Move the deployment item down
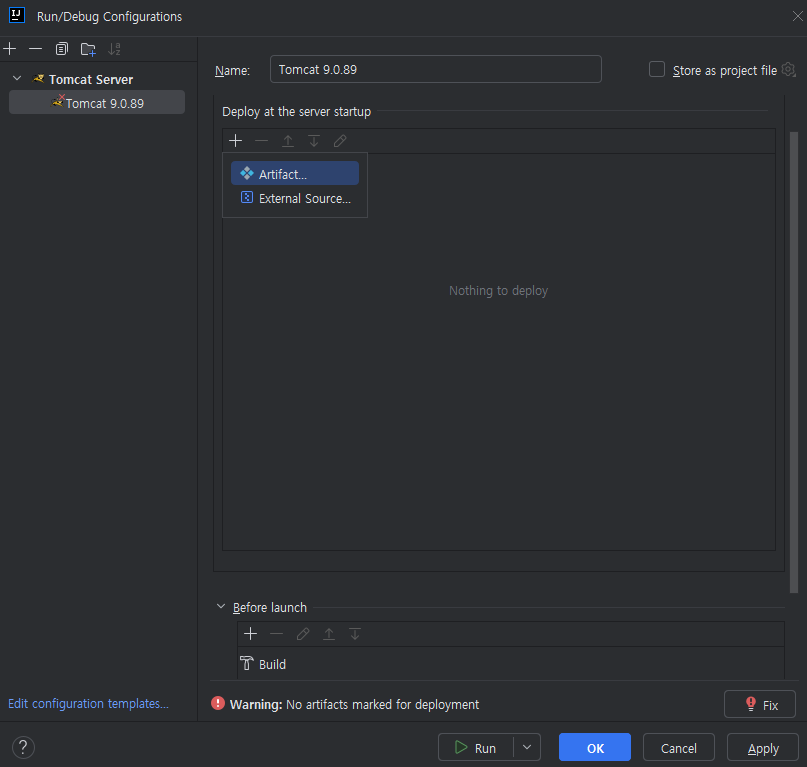Image resolution: width=807 pixels, height=767 pixels. tap(313, 141)
